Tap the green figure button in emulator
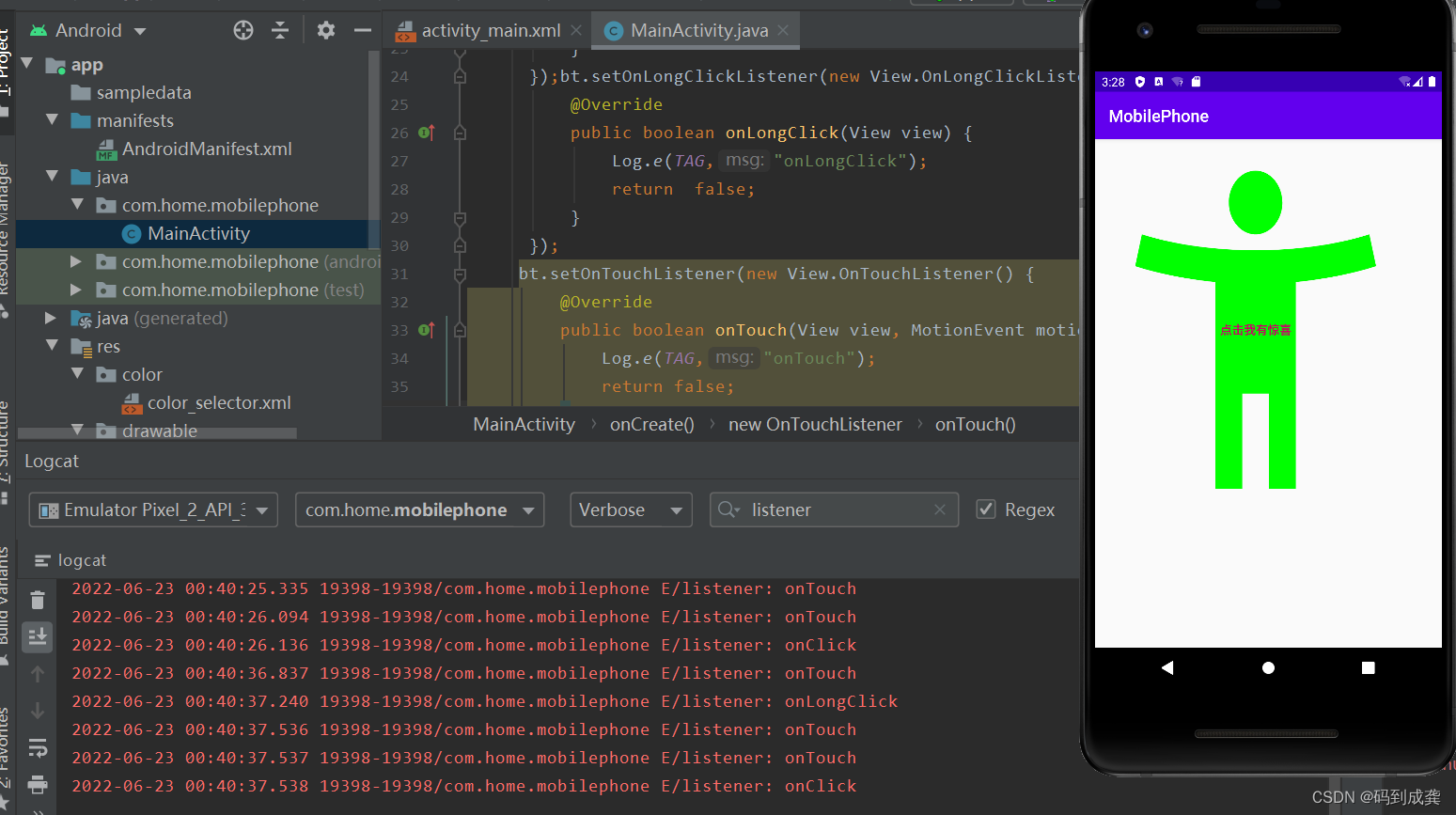Image resolution: width=1456 pixels, height=815 pixels. pyautogui.click(x=1256, y=330)
